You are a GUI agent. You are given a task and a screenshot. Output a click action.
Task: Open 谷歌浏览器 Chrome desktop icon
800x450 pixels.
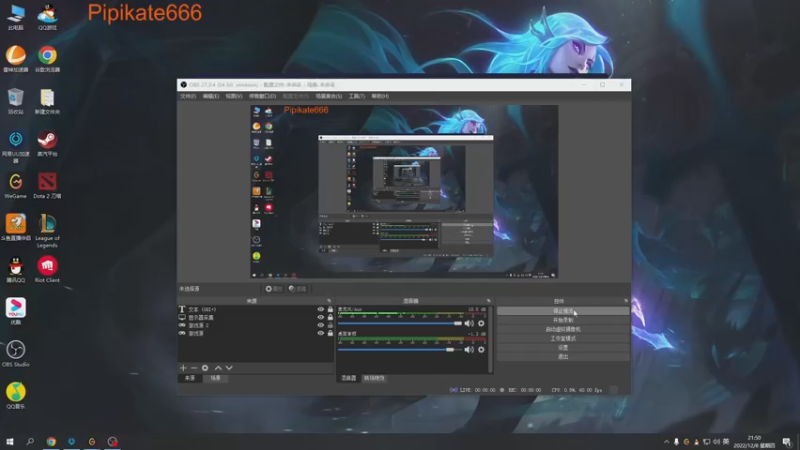click(x=47, y=59)
